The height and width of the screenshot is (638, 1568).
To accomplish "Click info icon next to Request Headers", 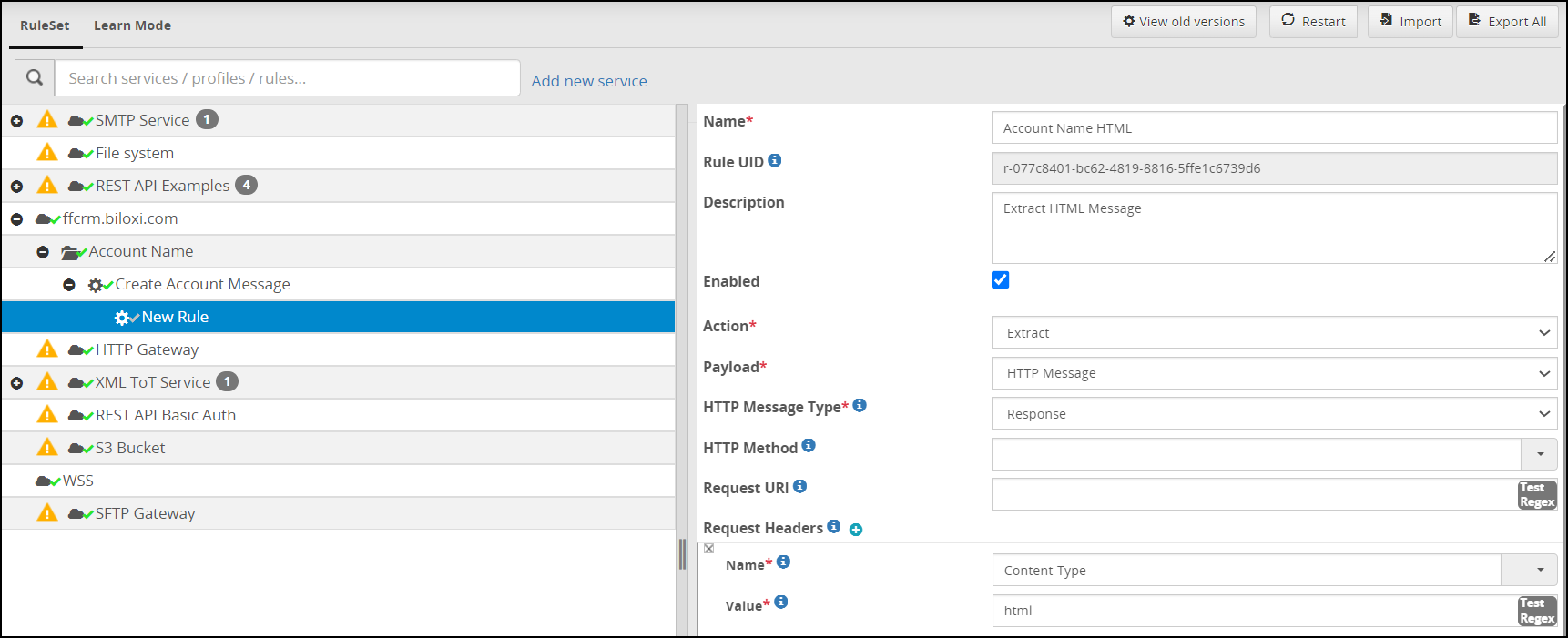I will [x=833, y=526].
